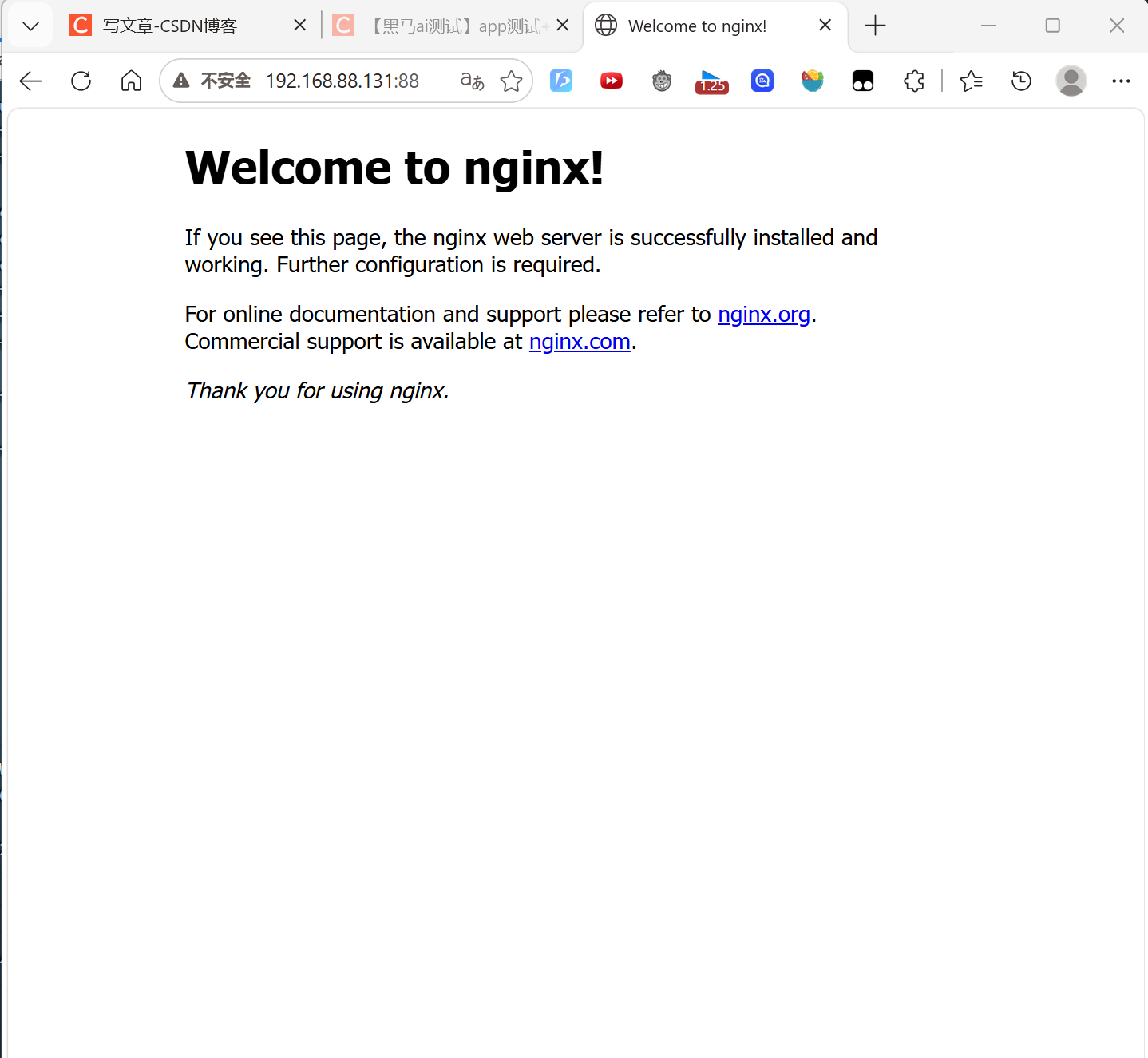
Task: Add this page to favorites star
Action: [512, 81]
